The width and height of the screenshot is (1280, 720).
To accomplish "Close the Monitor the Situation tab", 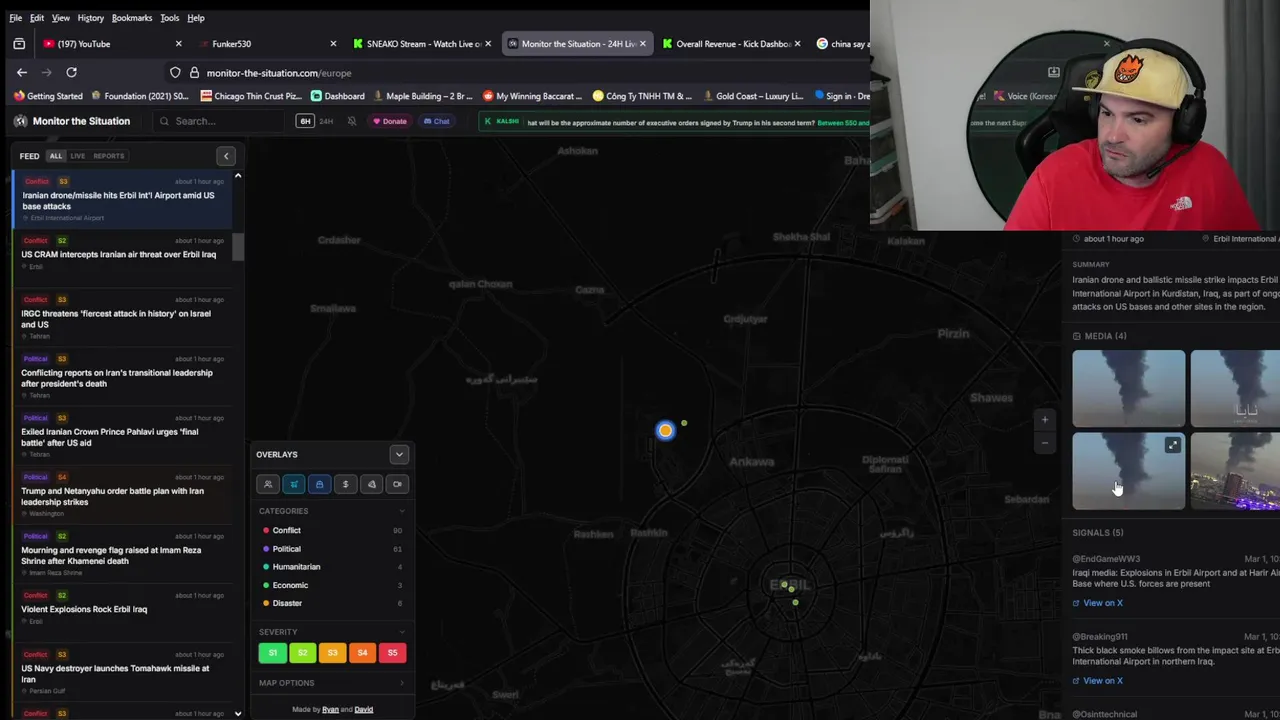I will [x=642, y=44].
